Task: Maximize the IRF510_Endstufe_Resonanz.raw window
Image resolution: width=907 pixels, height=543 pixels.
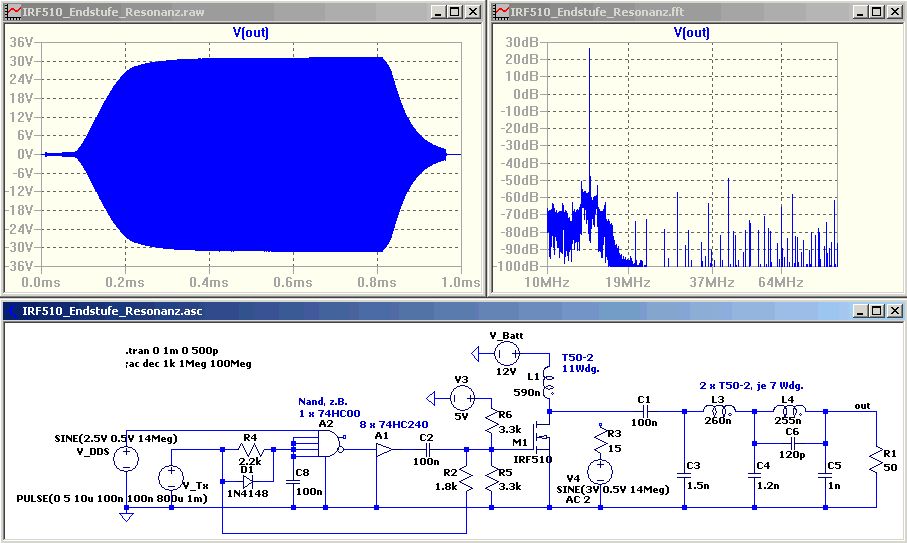Action: [456, 12]
